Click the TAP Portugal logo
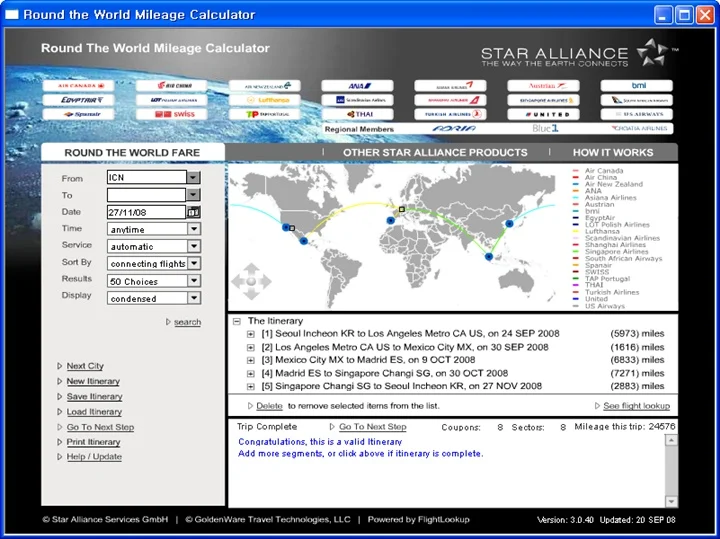This screenshot has width=720, height=539. 265,114
